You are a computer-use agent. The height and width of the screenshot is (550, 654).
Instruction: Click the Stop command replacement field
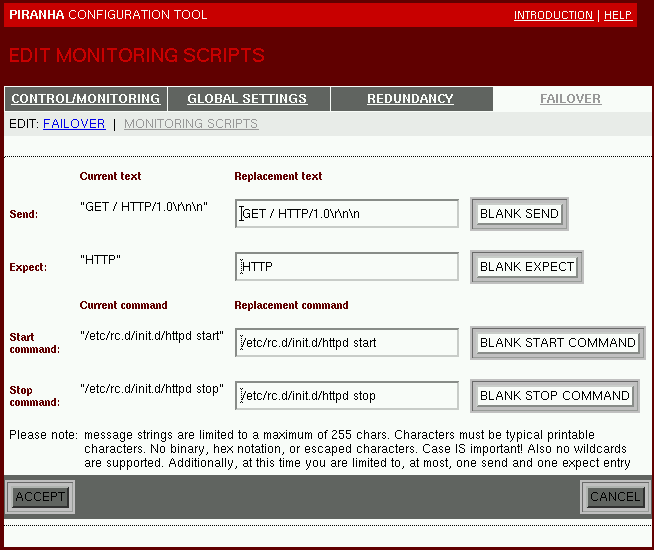coord(347,396)
